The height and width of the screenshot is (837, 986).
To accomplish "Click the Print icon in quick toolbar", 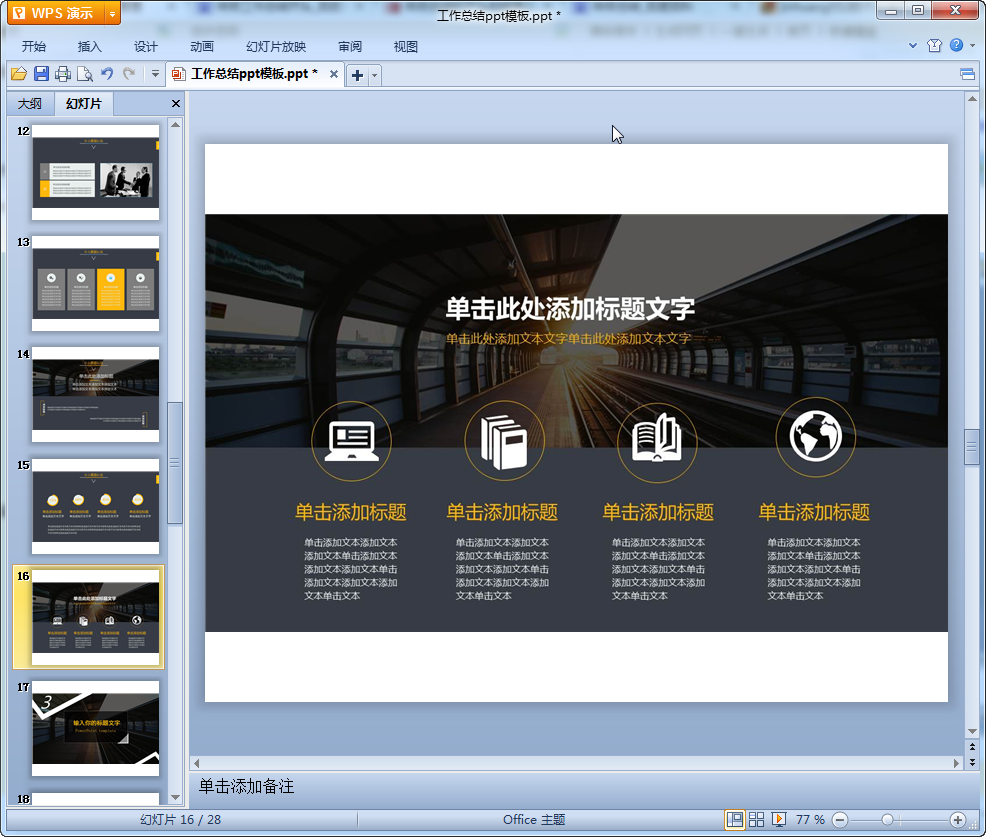I will tap(63, 74).
